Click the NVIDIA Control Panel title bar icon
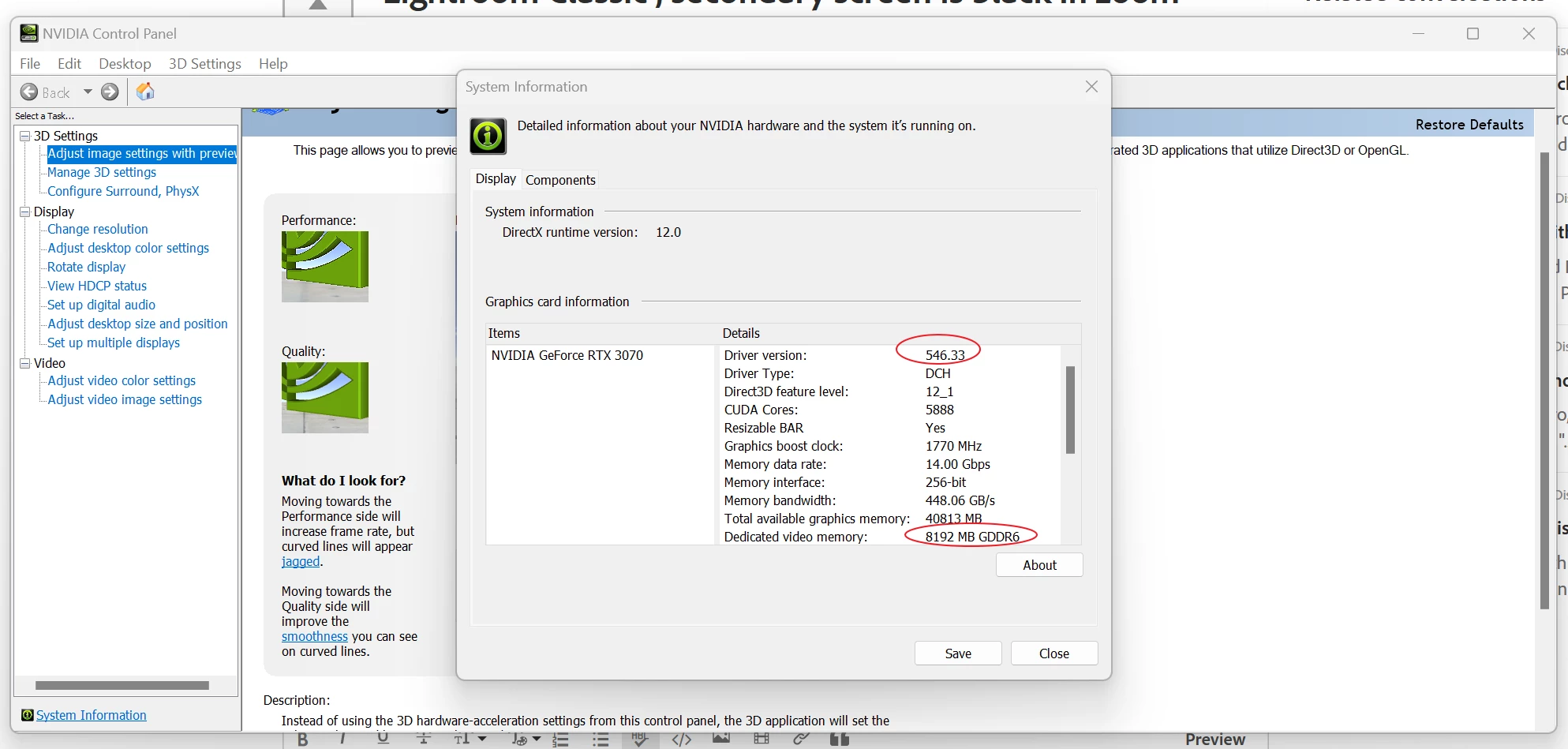The image size is (1568, 749). pos(29,33)
